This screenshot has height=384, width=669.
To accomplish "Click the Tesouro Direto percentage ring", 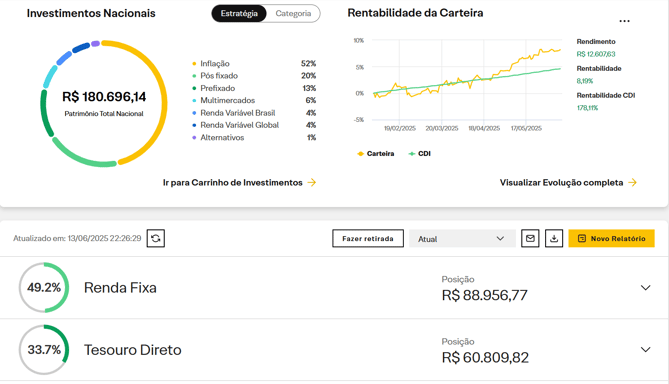I will [x=44, y=350].
